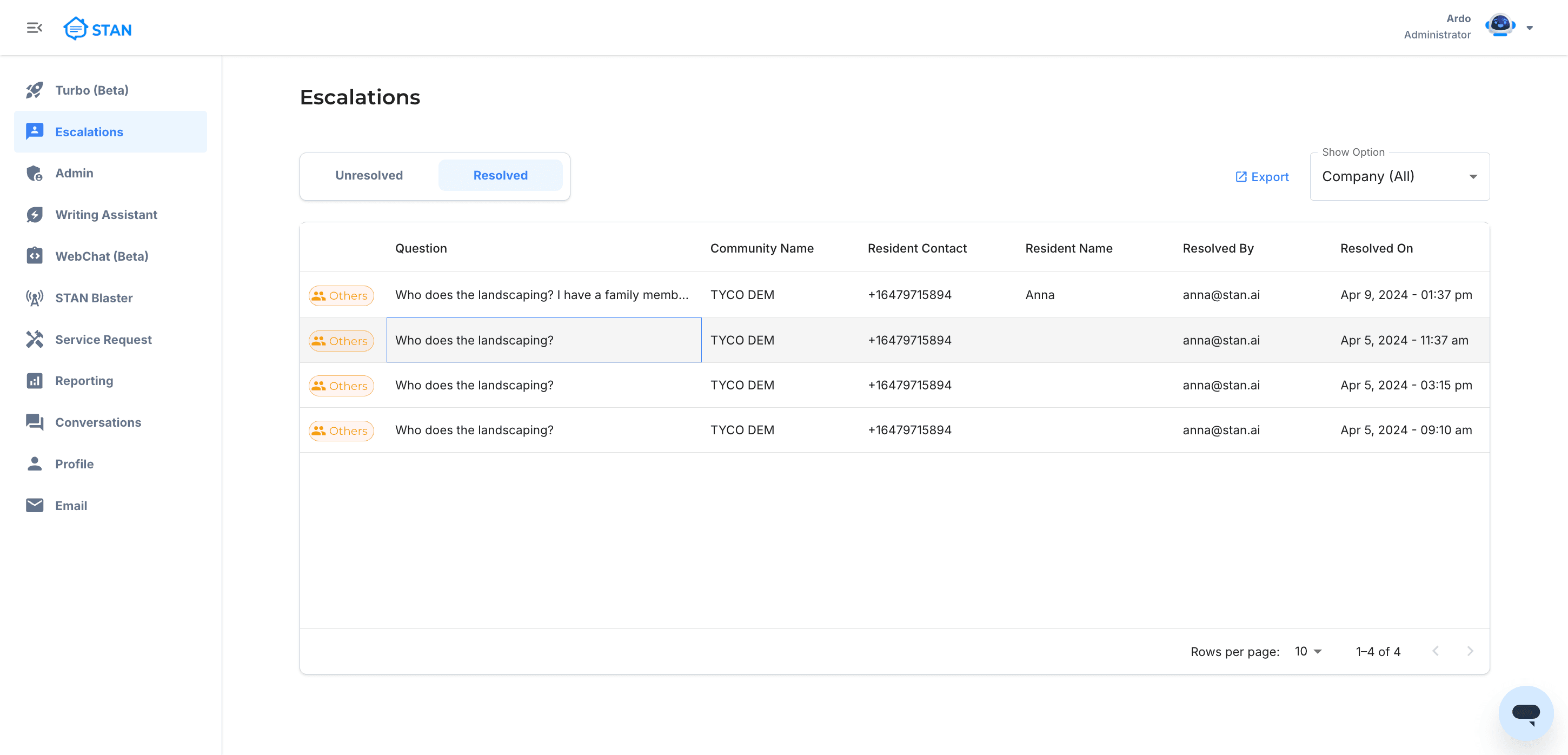Open the chat widget bubble
The width and height of the screenshot is (1568, 755).
(1525, 713)
